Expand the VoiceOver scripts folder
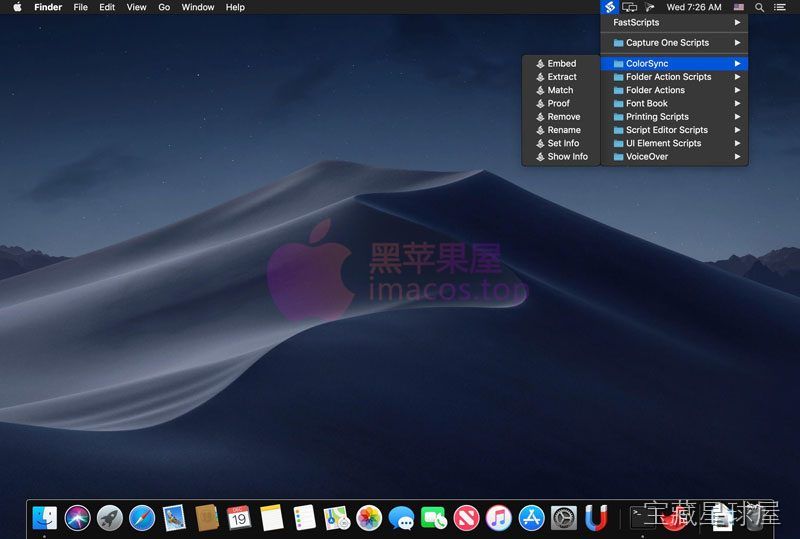The image size is (800, 539). tap(674, 156)
